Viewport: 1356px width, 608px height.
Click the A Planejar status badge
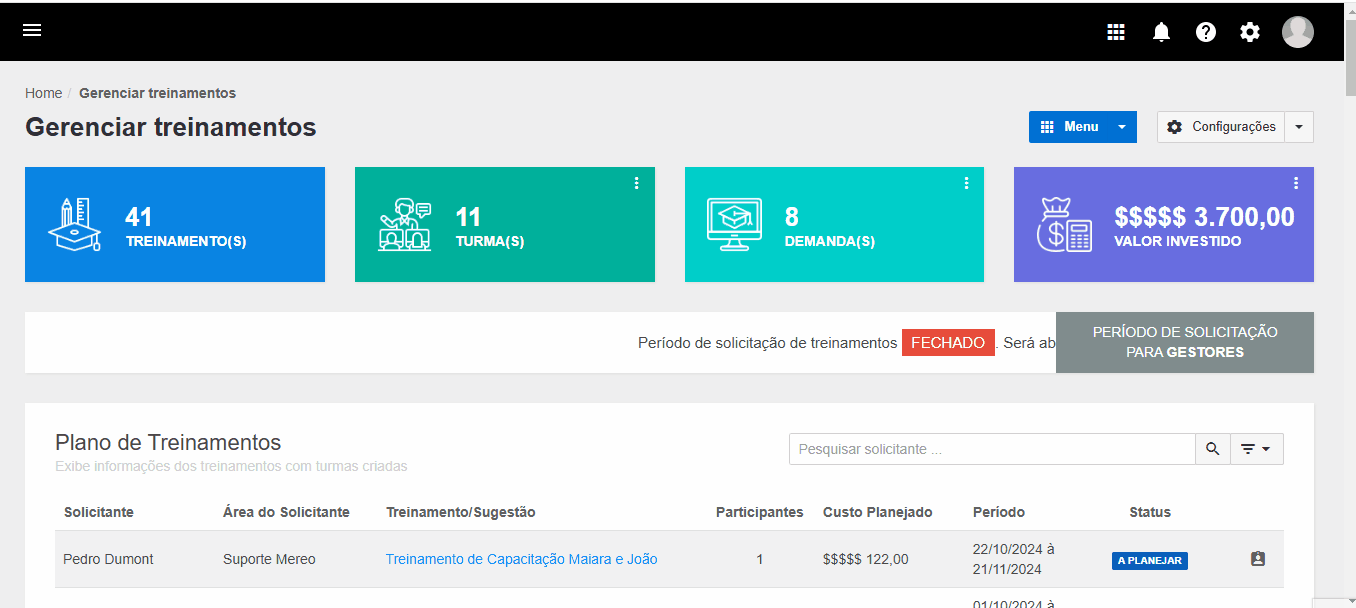[1149, 561]
